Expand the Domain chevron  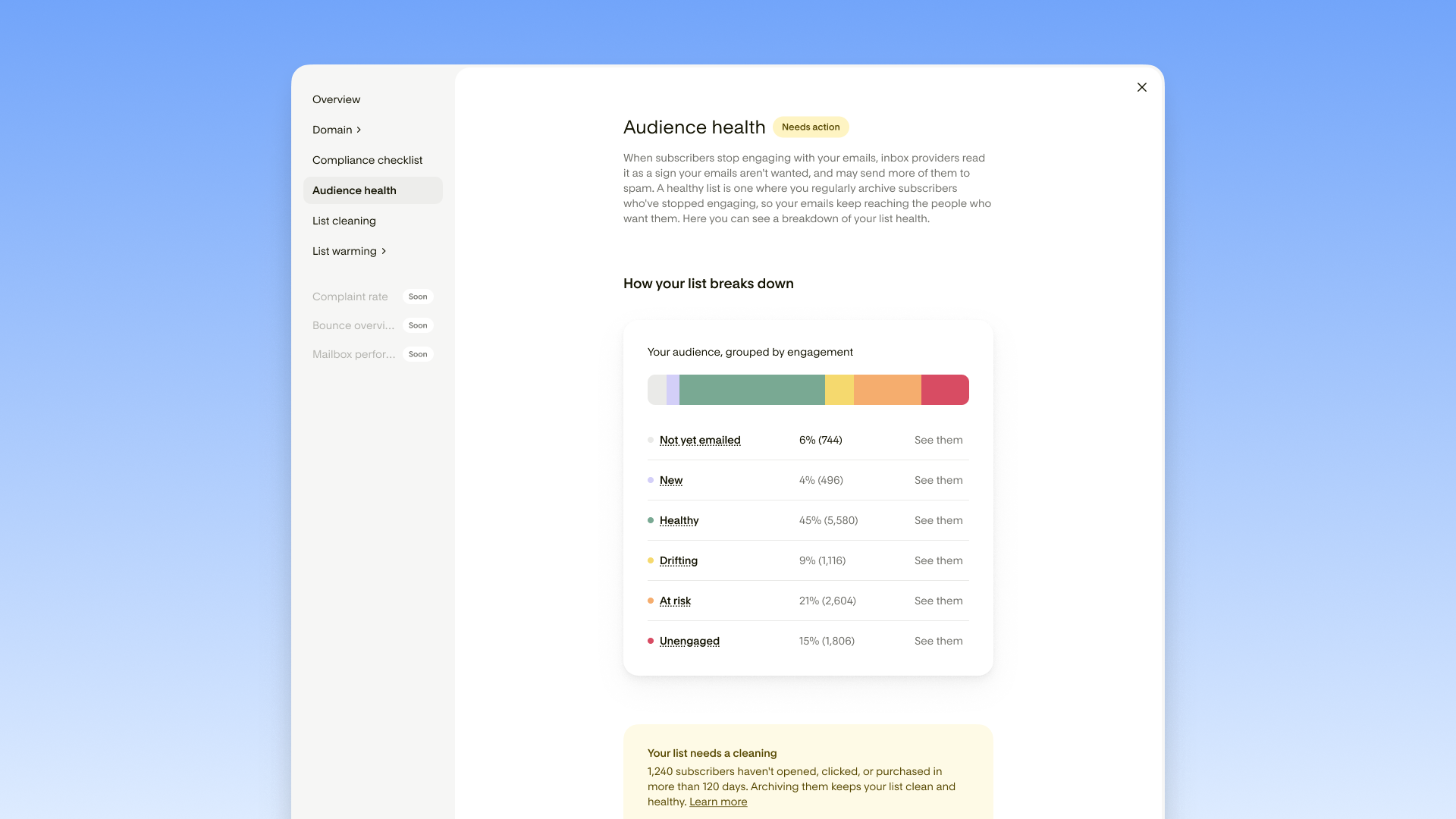coord(359,130)
